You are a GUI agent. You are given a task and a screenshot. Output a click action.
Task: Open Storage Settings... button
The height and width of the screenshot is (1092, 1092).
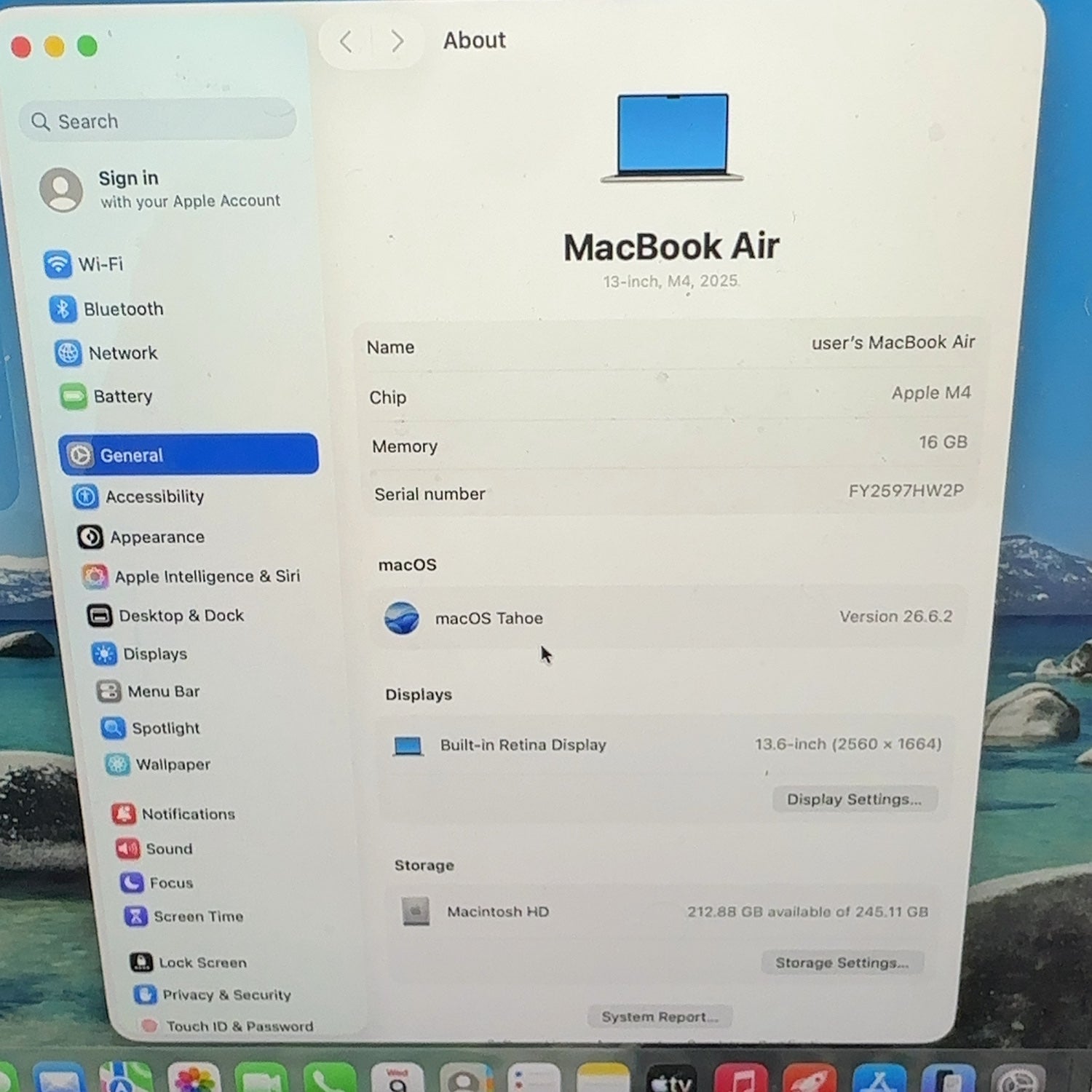tap(842, 962)
